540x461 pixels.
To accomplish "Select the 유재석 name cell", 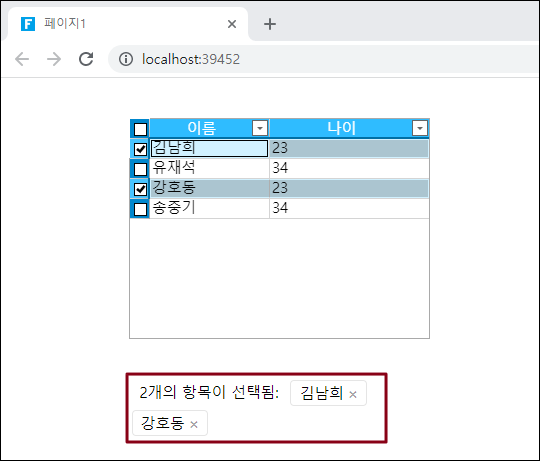I will tap(209, 168).
